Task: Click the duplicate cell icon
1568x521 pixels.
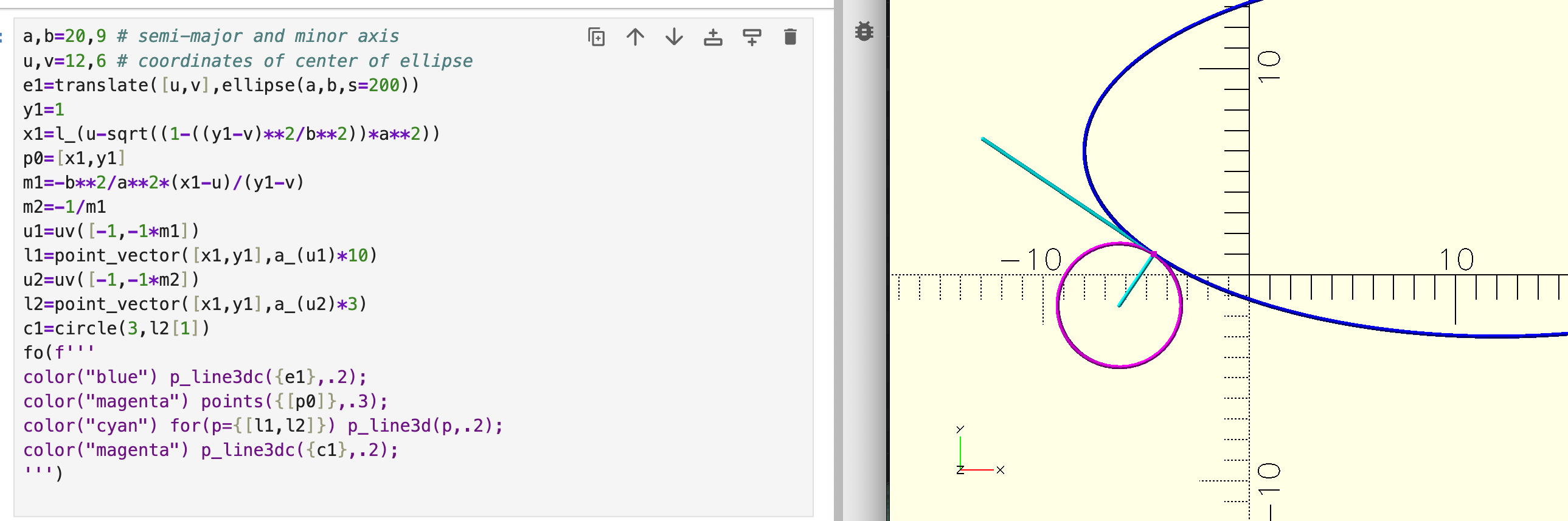Action: click(596, 37)
